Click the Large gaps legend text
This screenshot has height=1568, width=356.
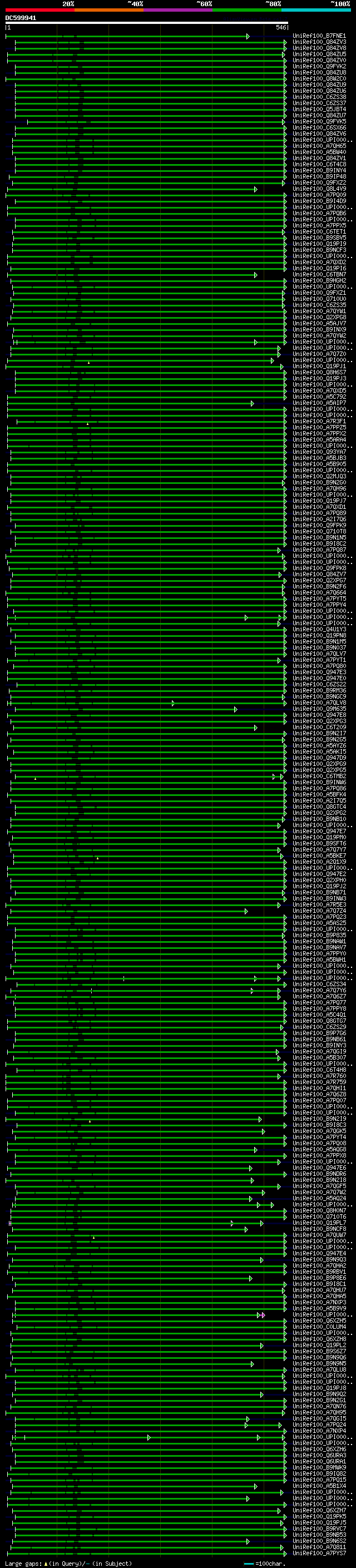(x=23, y=1564)
